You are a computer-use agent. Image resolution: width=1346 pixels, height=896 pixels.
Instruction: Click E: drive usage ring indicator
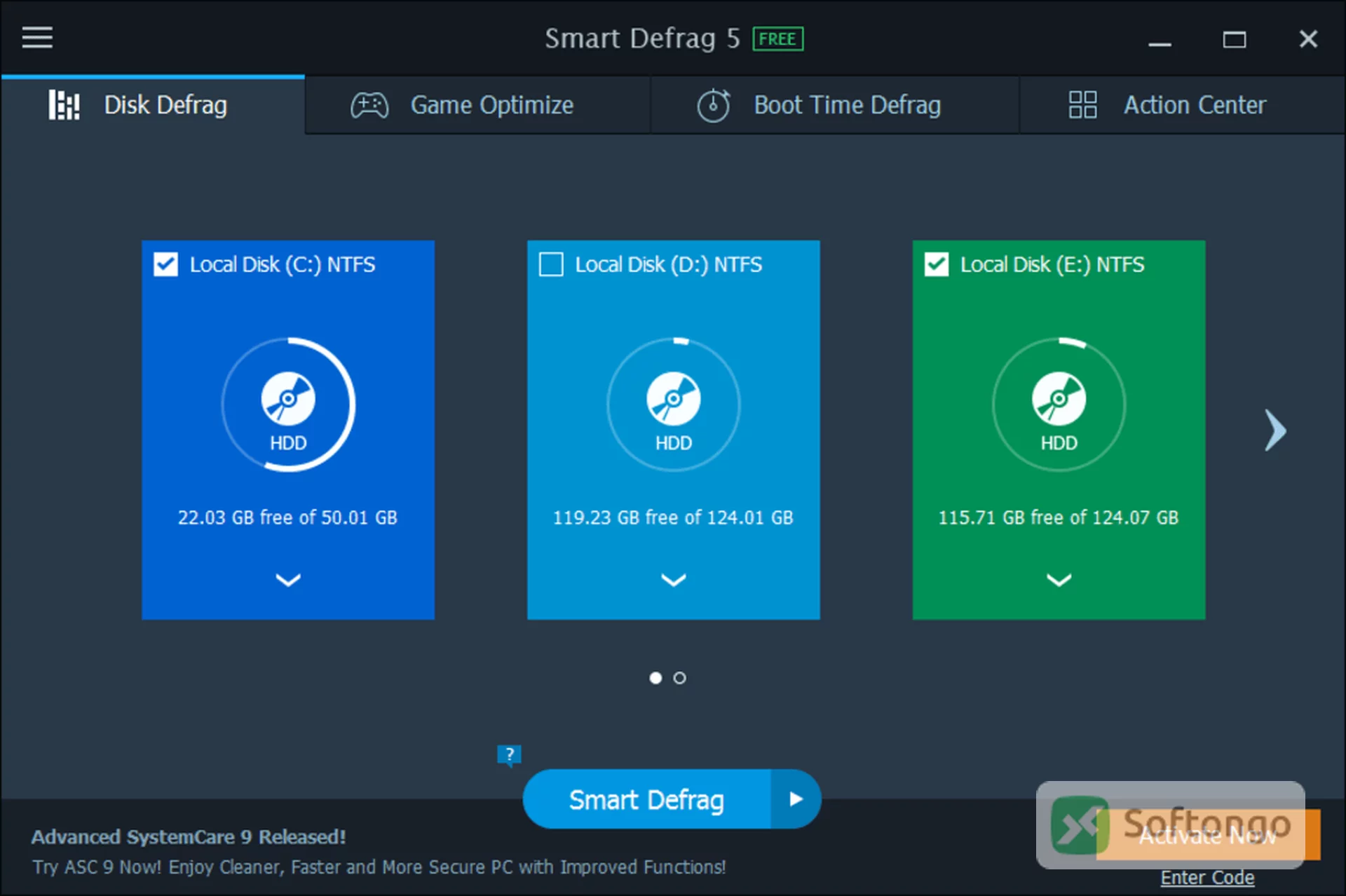point(1059,405)
